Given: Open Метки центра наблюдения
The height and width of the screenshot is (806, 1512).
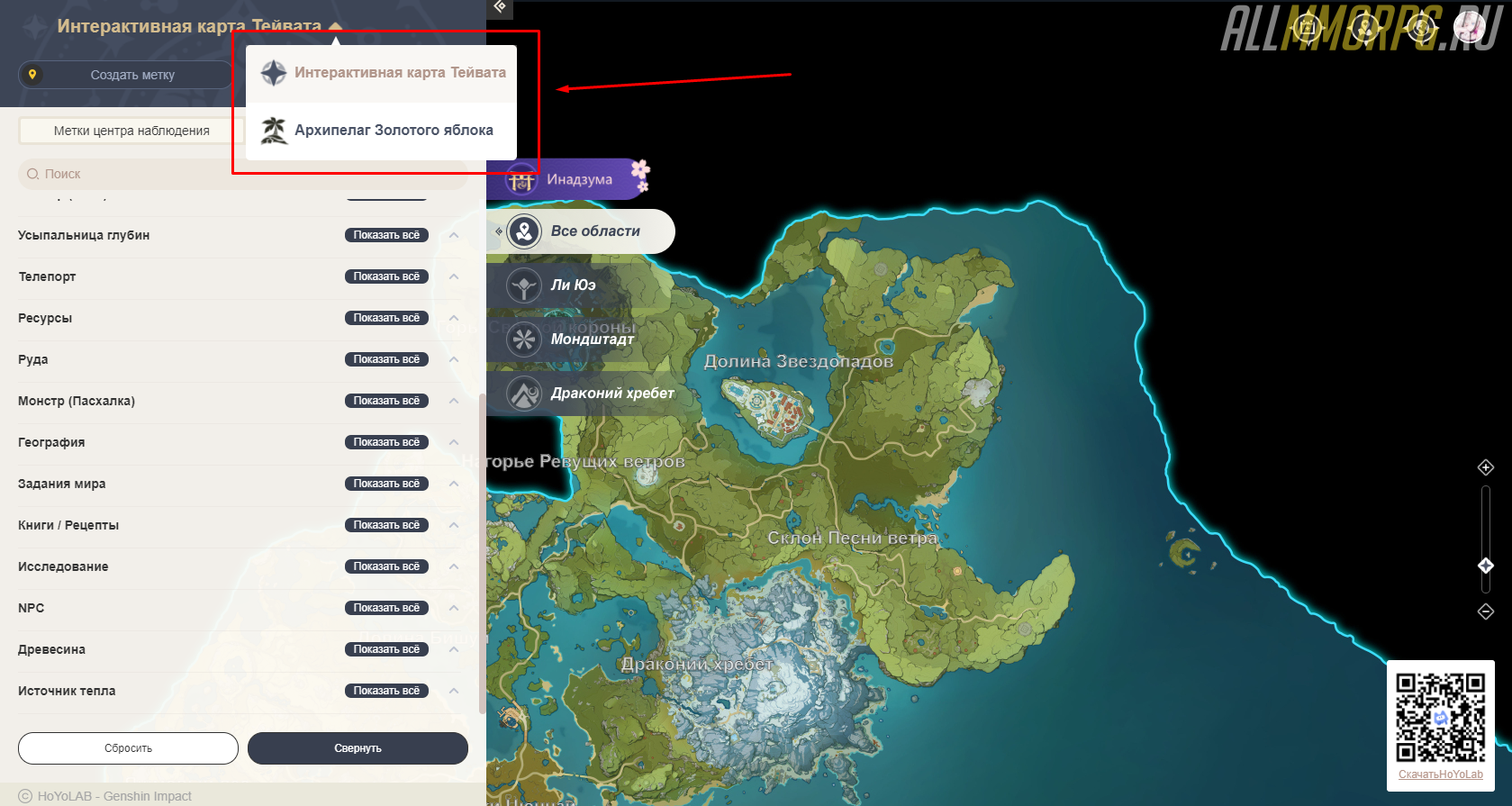Looking at the screenshot, I should pyautogui.click(x=131, y=131).
